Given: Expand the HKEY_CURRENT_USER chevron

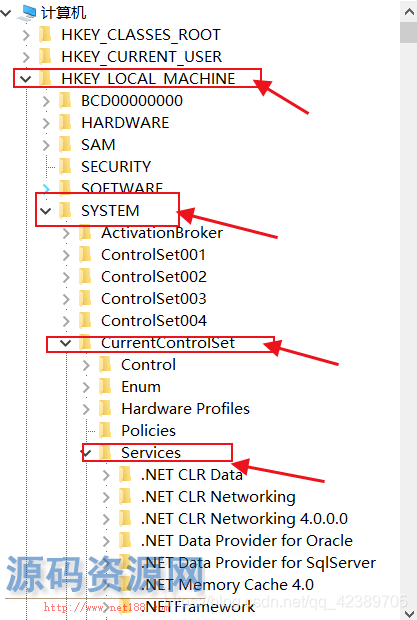Looking at the screenshot, I should point(26,57).
